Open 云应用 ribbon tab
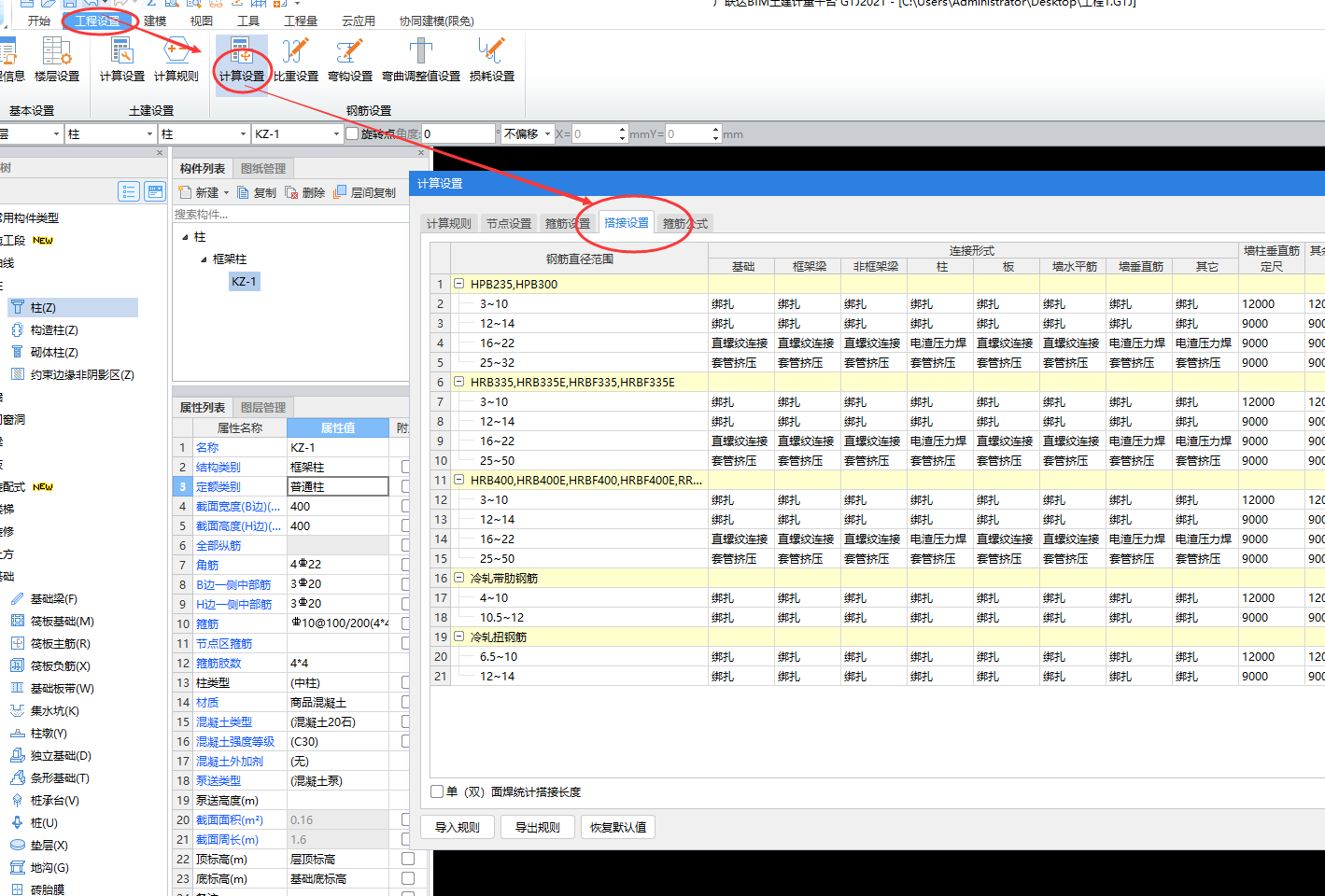The height and width of the screenshot is (896, 1325). click(x=359, y=21)
